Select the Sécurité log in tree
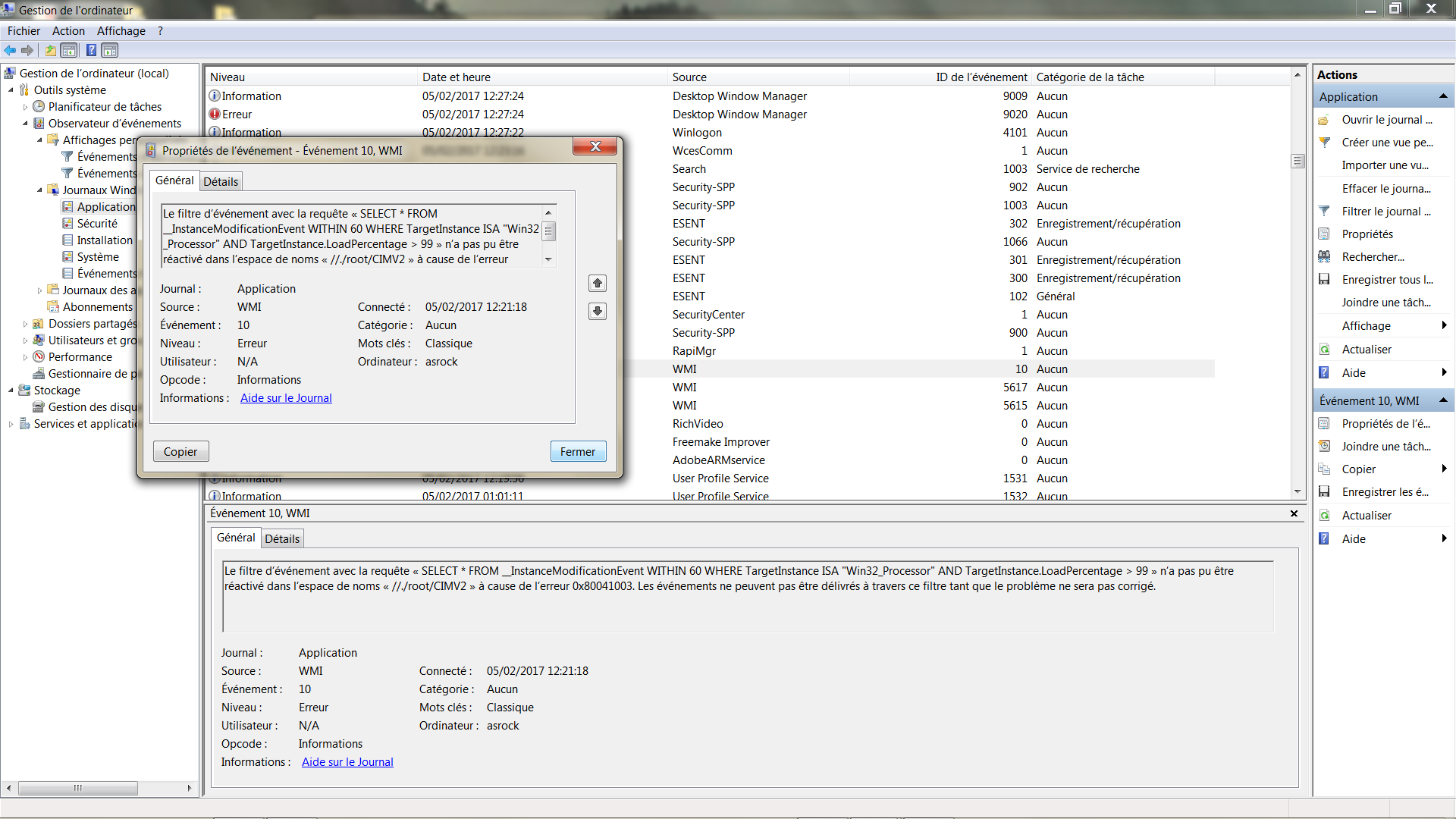Viewport: 1456px width, 819px height. pyautogui.click(x=97, y=224)
